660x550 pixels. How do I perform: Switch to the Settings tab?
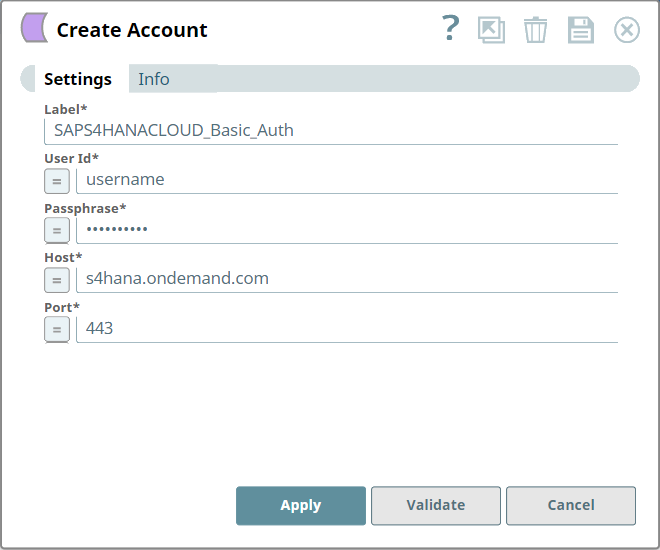point(78,79)
